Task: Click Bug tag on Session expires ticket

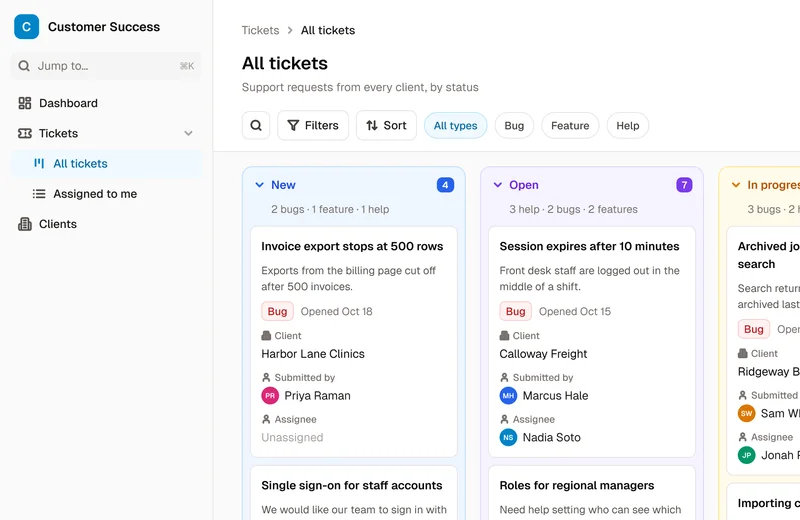Action: tap(515, 311)
